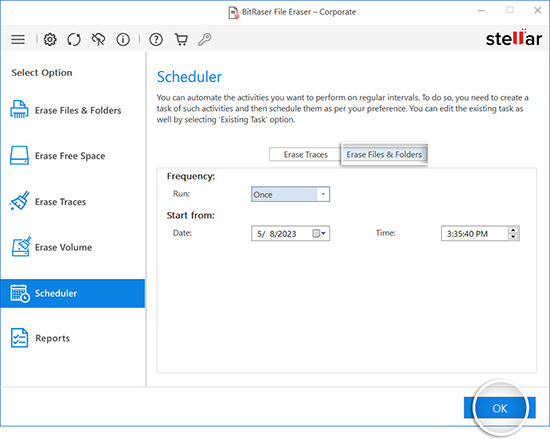
Task: Click the date field showing 5/8/2023
Action: (x=290, y=234)
